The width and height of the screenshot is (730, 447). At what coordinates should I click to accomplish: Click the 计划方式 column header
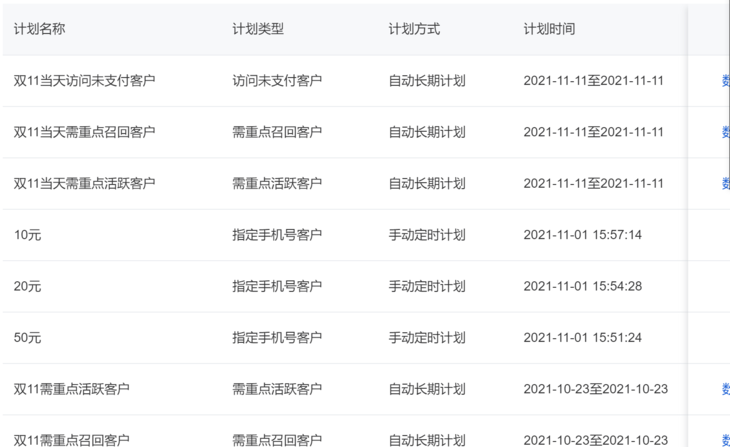pyautogui.click(x=414, y=29)
